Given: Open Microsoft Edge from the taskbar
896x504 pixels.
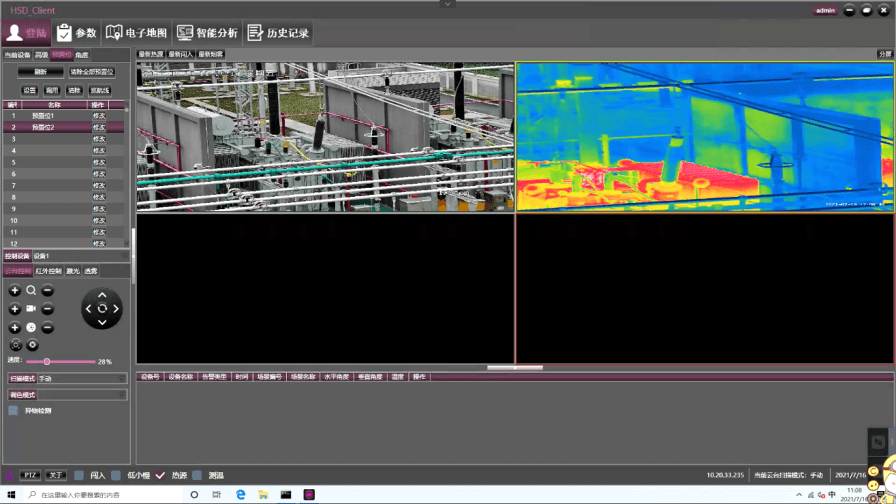Looking at the screenshot, I should tap(241, 495).
